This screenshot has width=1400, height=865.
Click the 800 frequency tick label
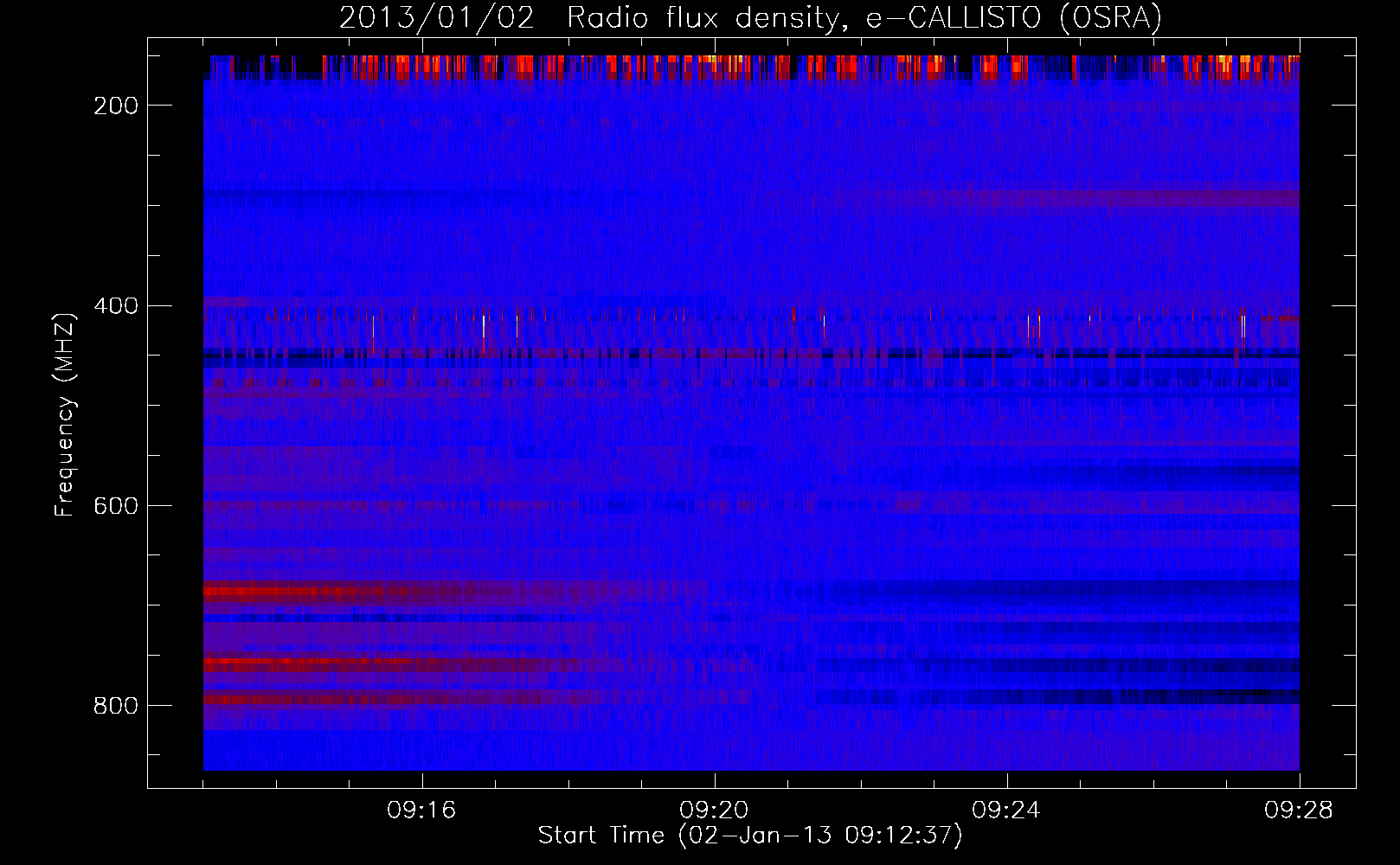(x=116, y=706)
